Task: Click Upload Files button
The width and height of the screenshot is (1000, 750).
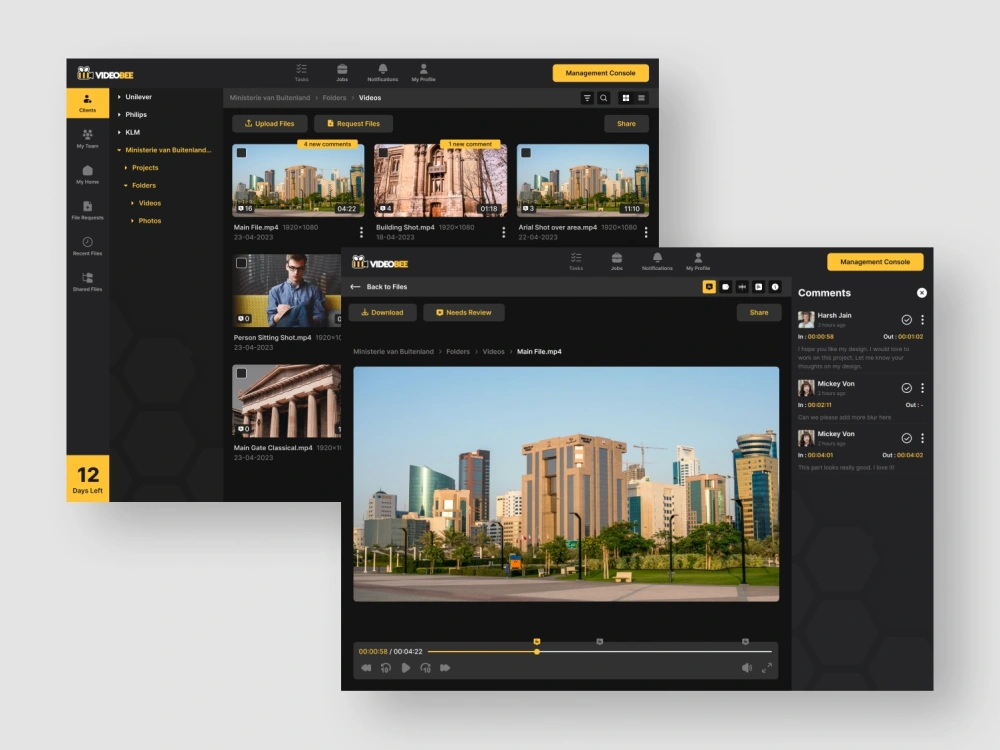Action: click(x=270, y=124)
